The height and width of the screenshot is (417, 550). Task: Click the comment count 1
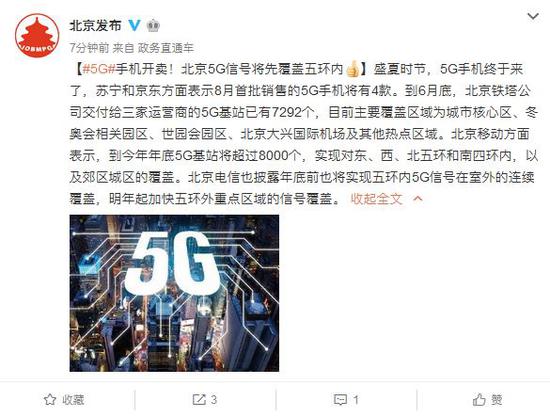(356, 399)
